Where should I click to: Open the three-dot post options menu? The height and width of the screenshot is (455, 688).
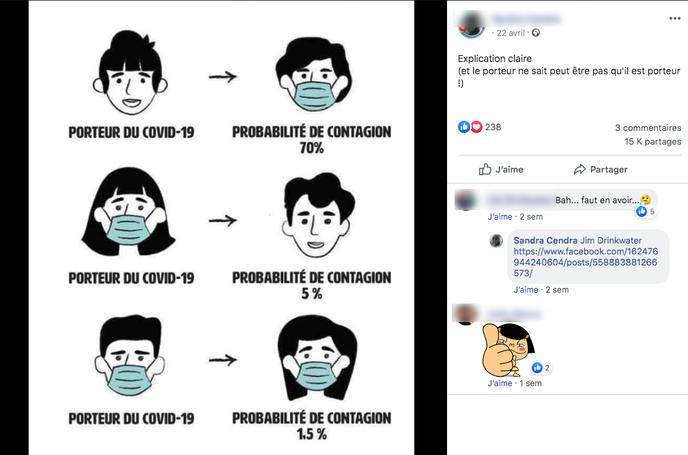[674, 18]
